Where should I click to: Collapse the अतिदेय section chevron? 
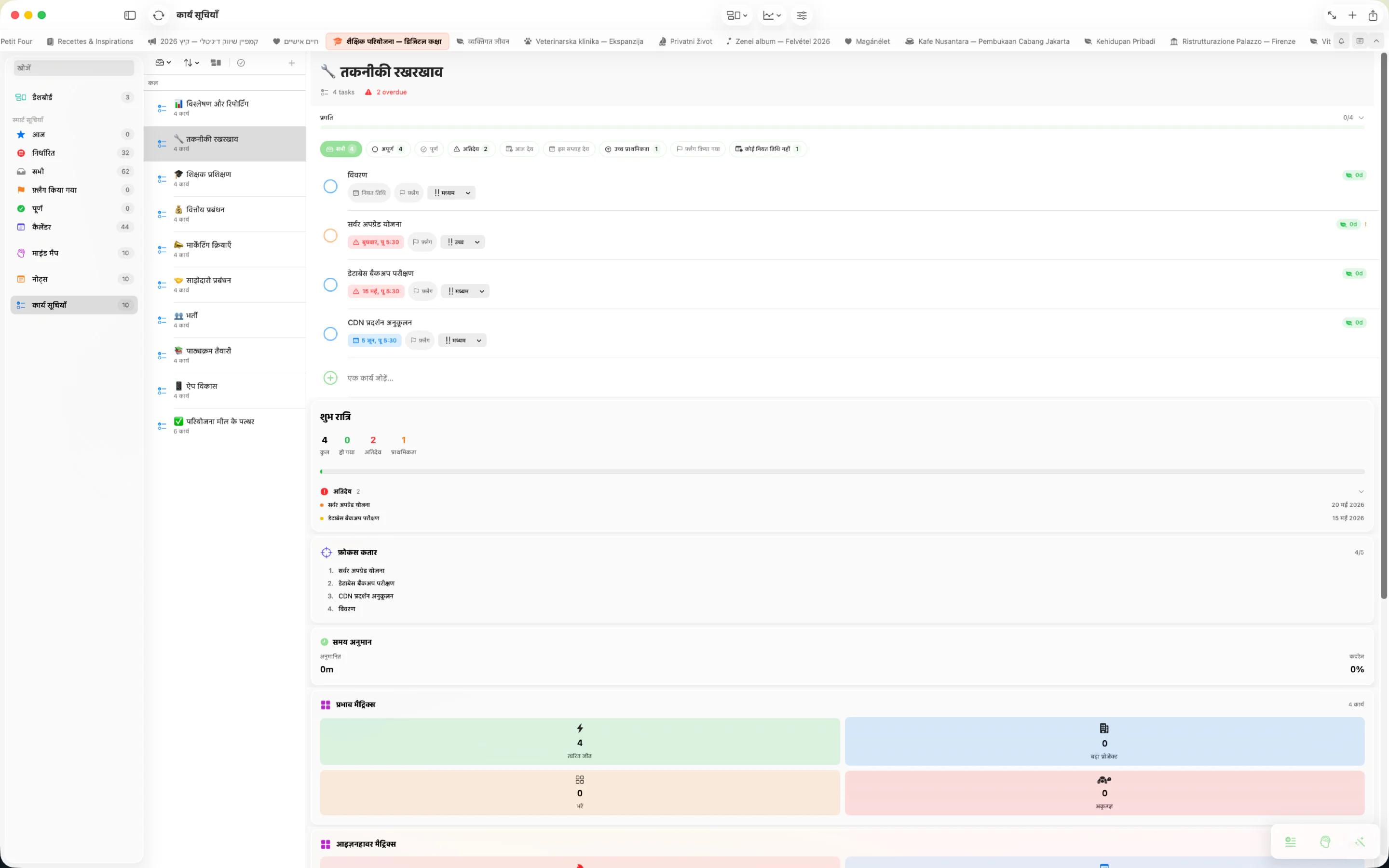pos(1361,491)
